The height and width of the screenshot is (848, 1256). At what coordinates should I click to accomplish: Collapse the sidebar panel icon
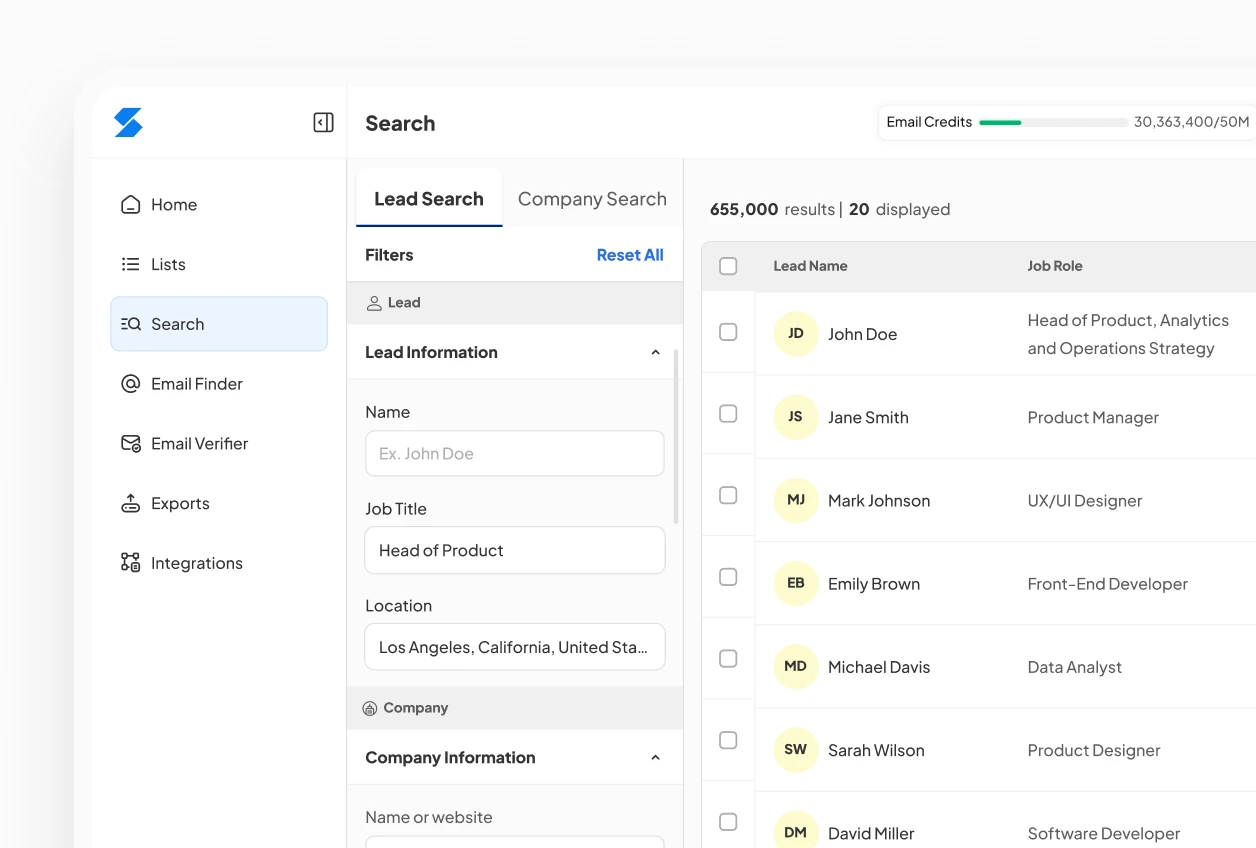[323, 122]
